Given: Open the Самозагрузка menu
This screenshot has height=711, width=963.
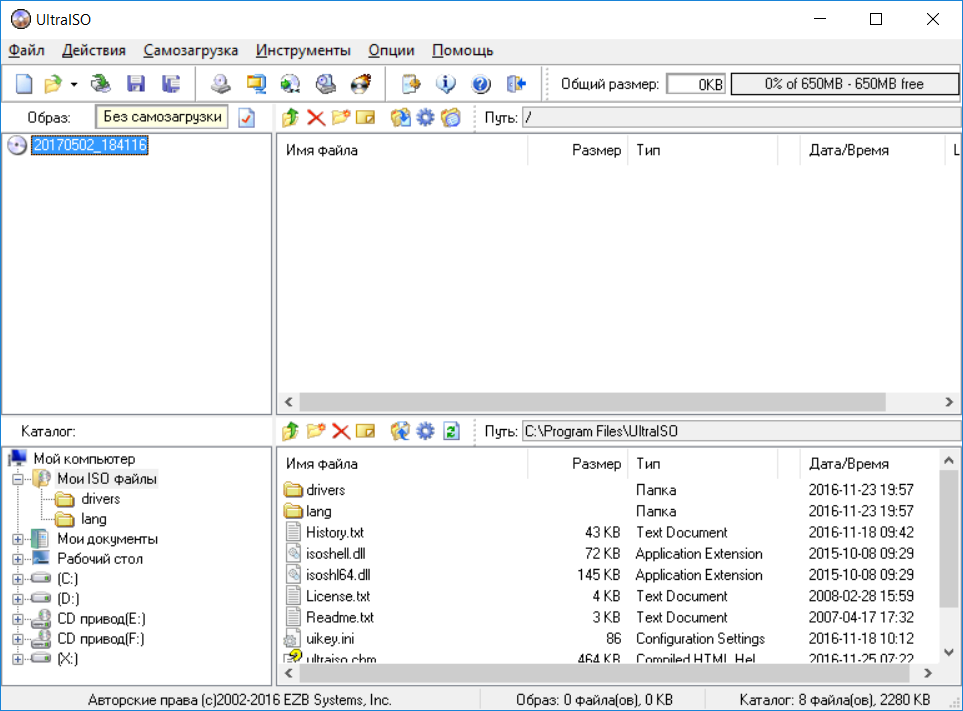Looking at the screenshot, I should (x=190, y=50).
